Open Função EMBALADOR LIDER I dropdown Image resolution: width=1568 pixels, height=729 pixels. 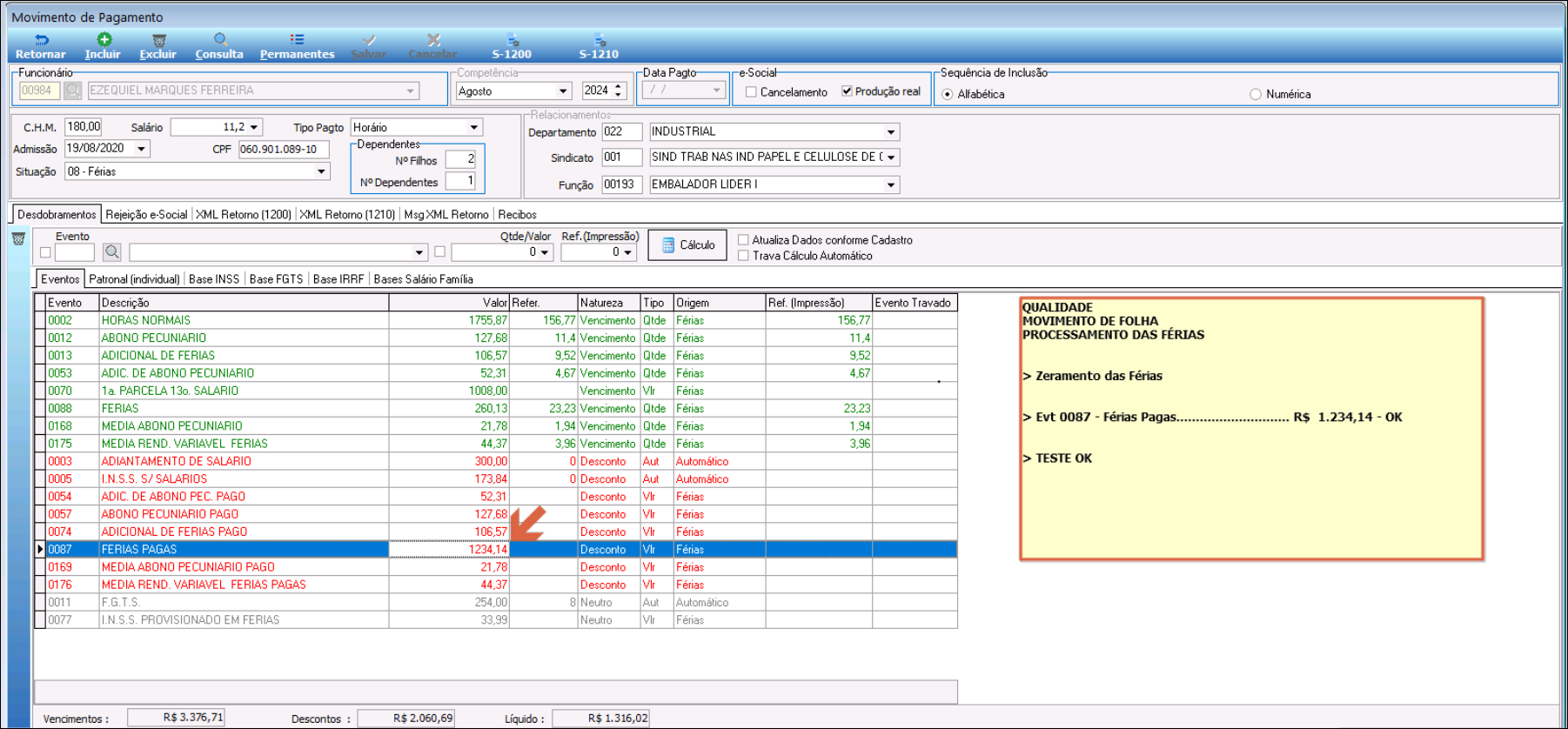pyautogui.click(x=891, y=184)
